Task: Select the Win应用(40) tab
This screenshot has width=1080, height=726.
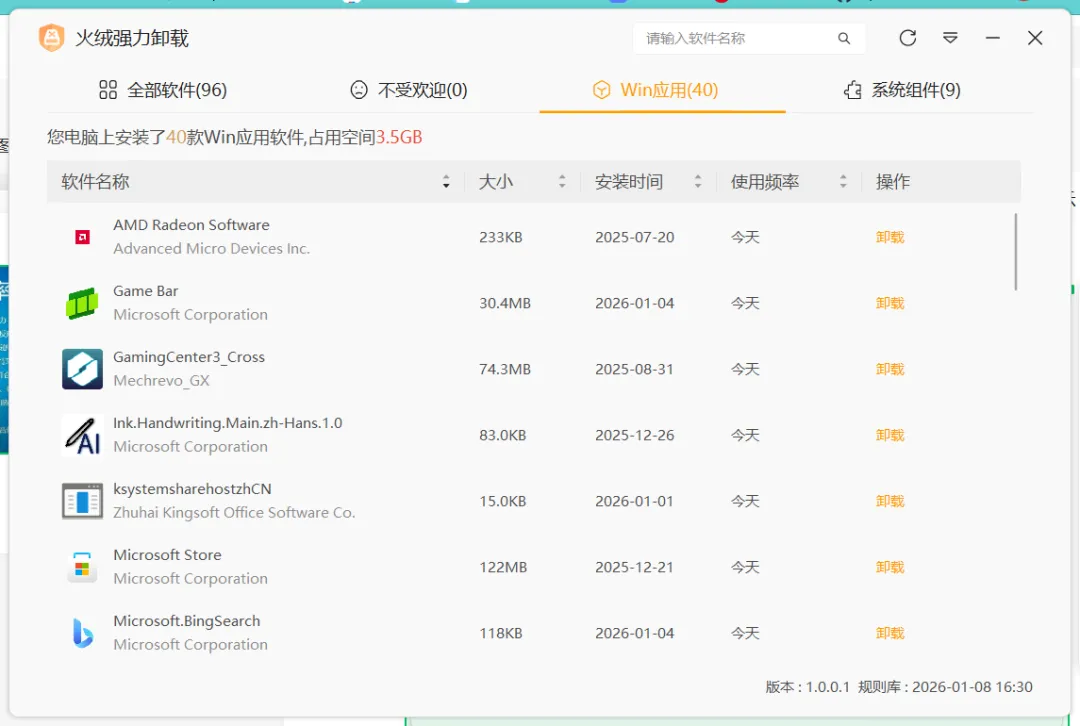Action: [x=656, y=90]
